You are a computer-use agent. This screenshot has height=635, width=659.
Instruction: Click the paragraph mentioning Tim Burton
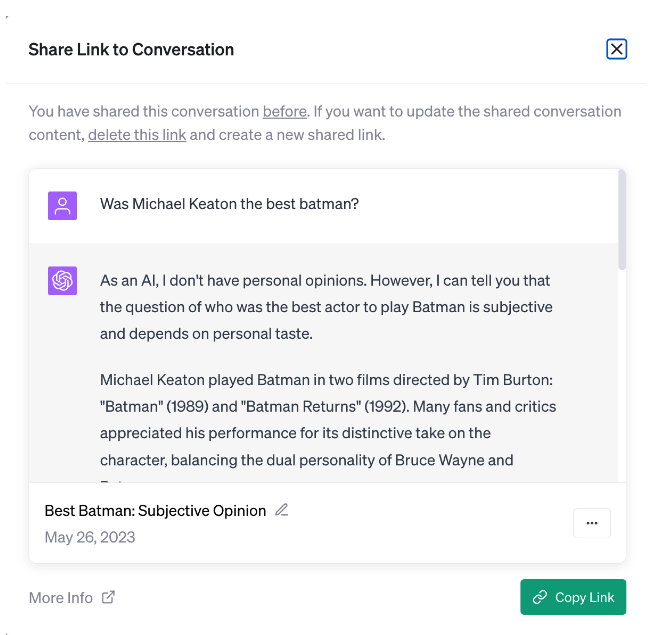tap(328, 420)
